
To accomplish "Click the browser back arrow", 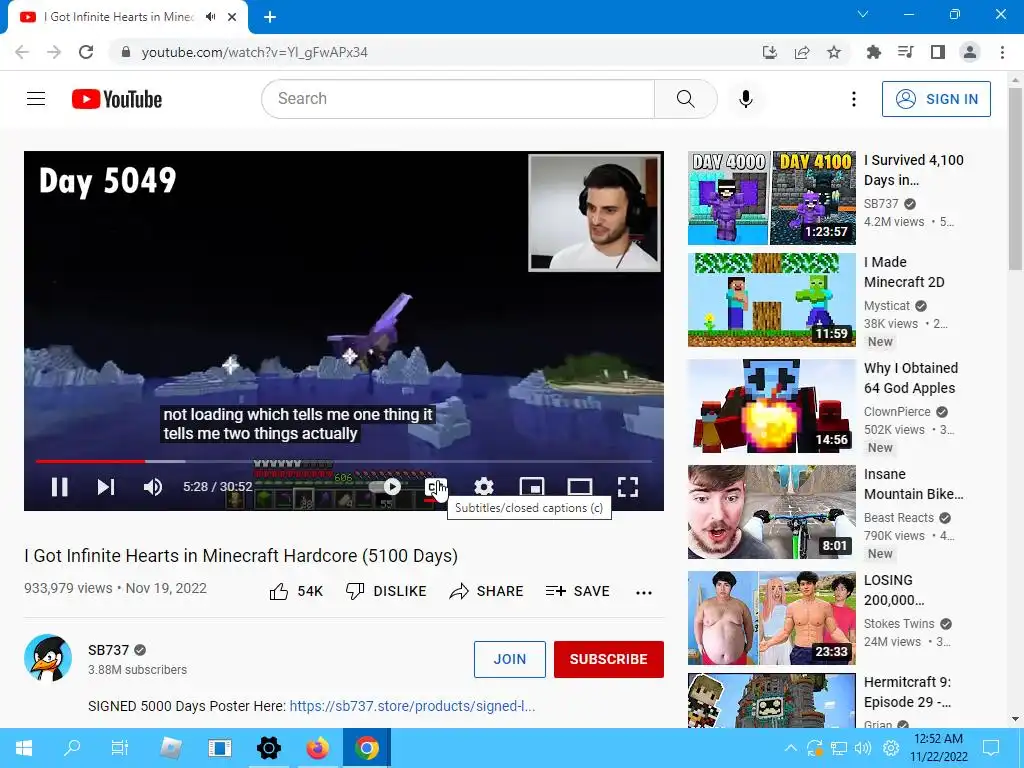I will pyautogui.click(x=22, y=52).
